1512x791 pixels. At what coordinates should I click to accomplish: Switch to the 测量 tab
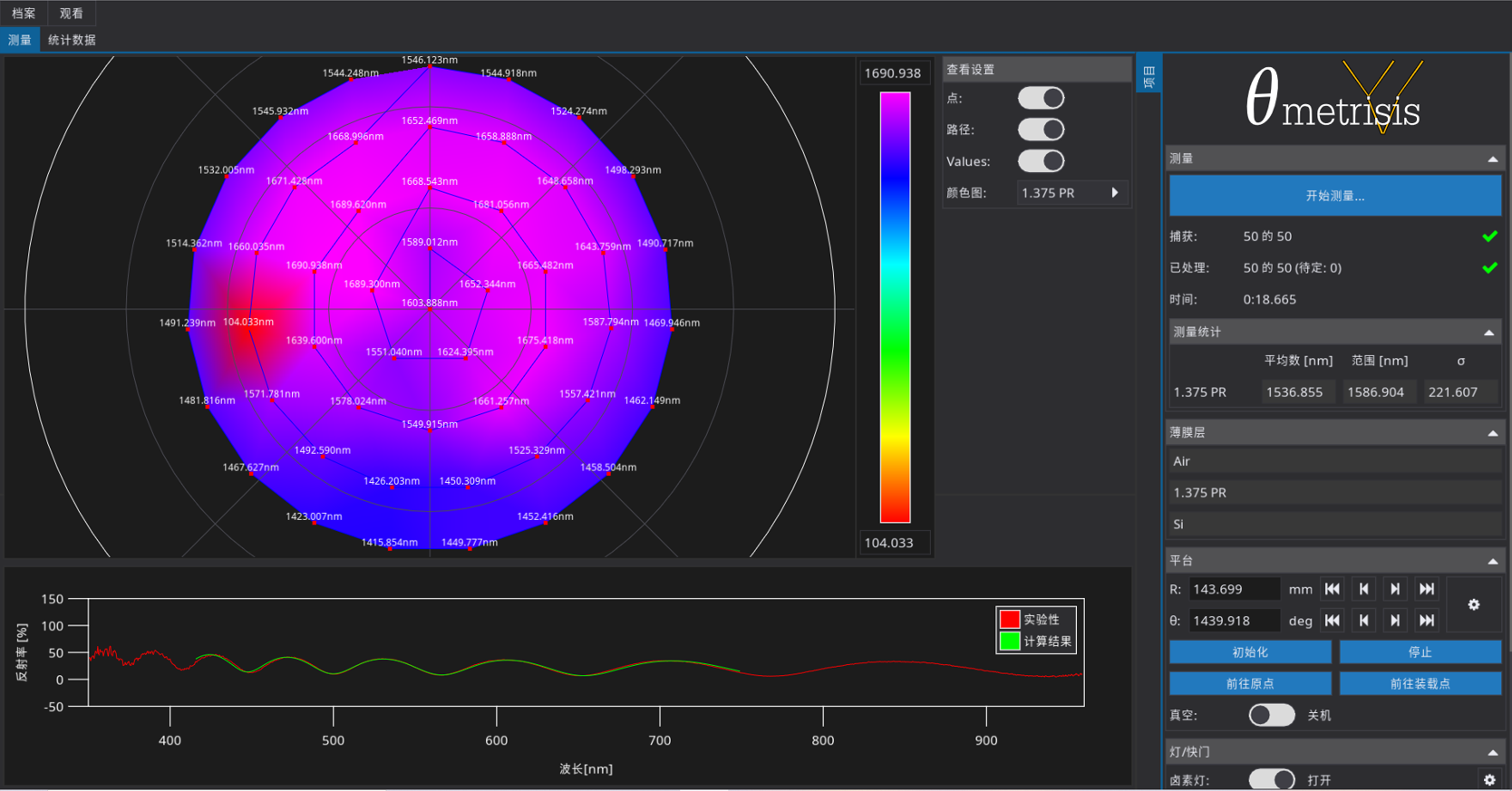pyautogui.click(x=20, y=40)
